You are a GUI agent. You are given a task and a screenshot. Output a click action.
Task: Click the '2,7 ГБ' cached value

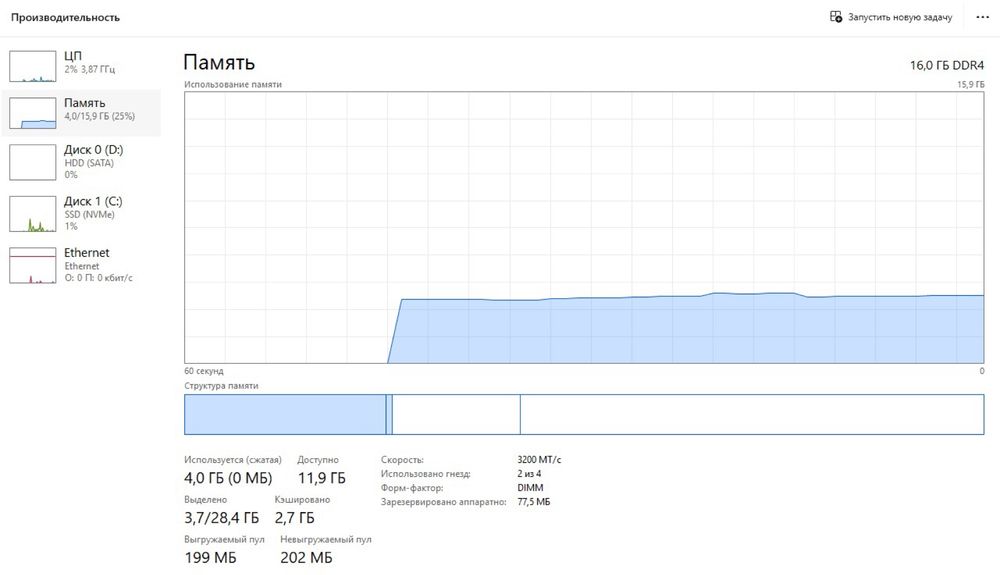(x=295, y=518)
